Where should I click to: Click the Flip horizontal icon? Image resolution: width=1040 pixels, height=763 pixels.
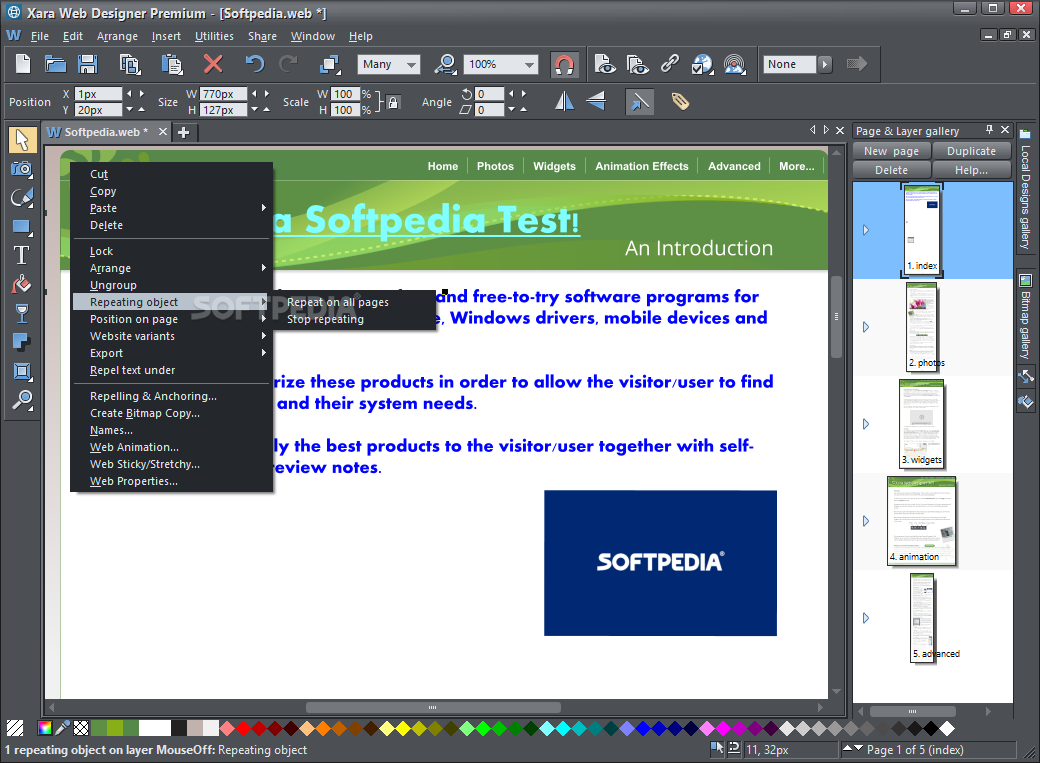click(x=564, y=102)
